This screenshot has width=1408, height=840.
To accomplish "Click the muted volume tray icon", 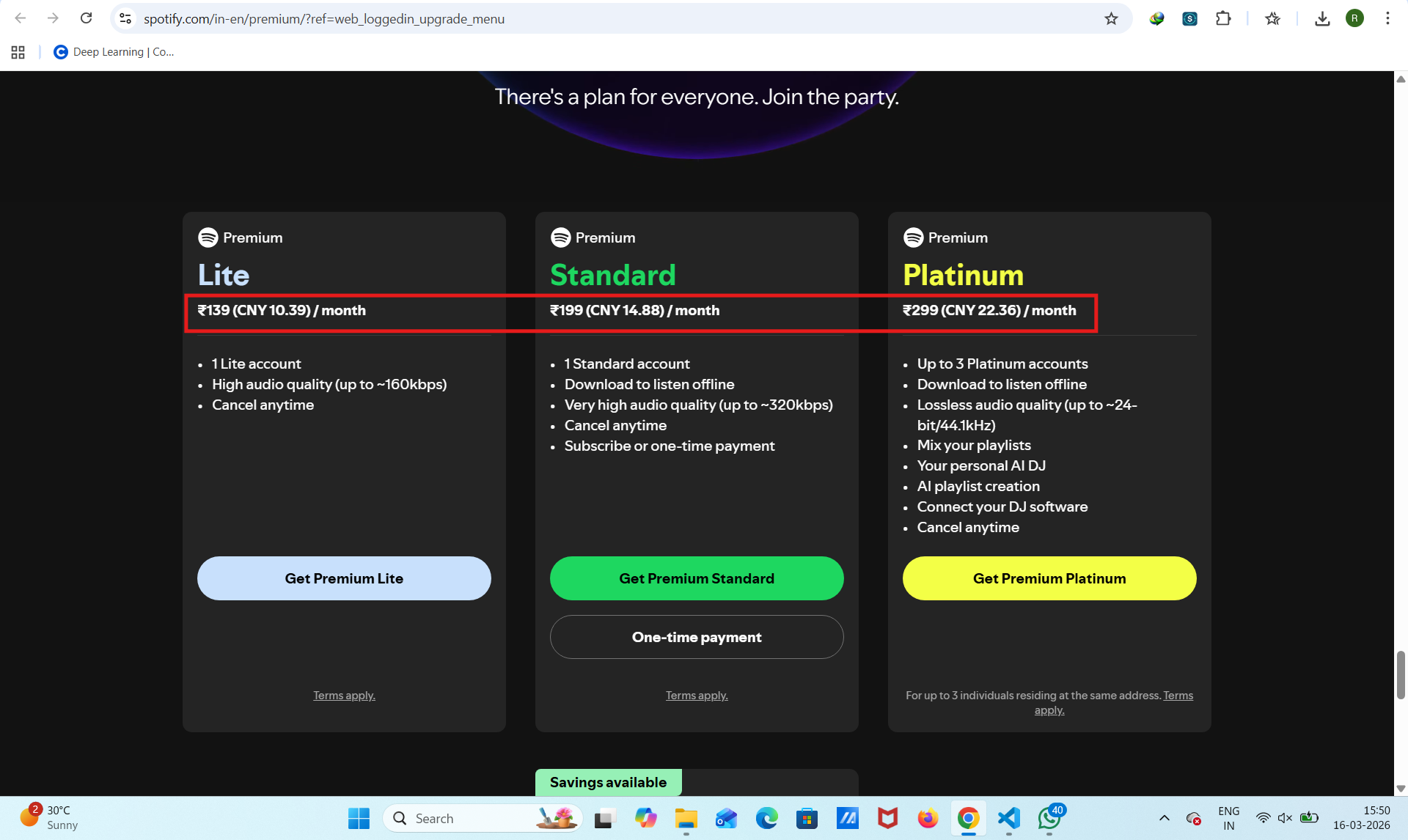I will (x=1285, y=818).
